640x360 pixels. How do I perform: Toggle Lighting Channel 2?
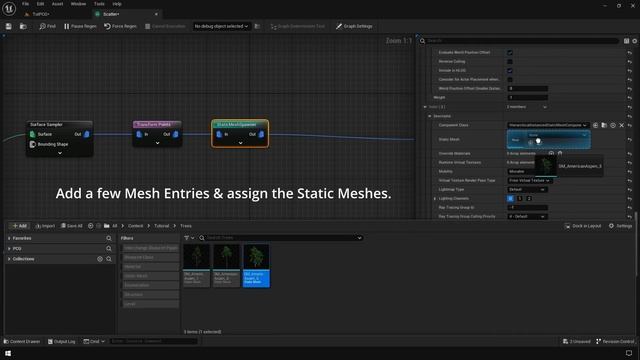pos(529,198)
